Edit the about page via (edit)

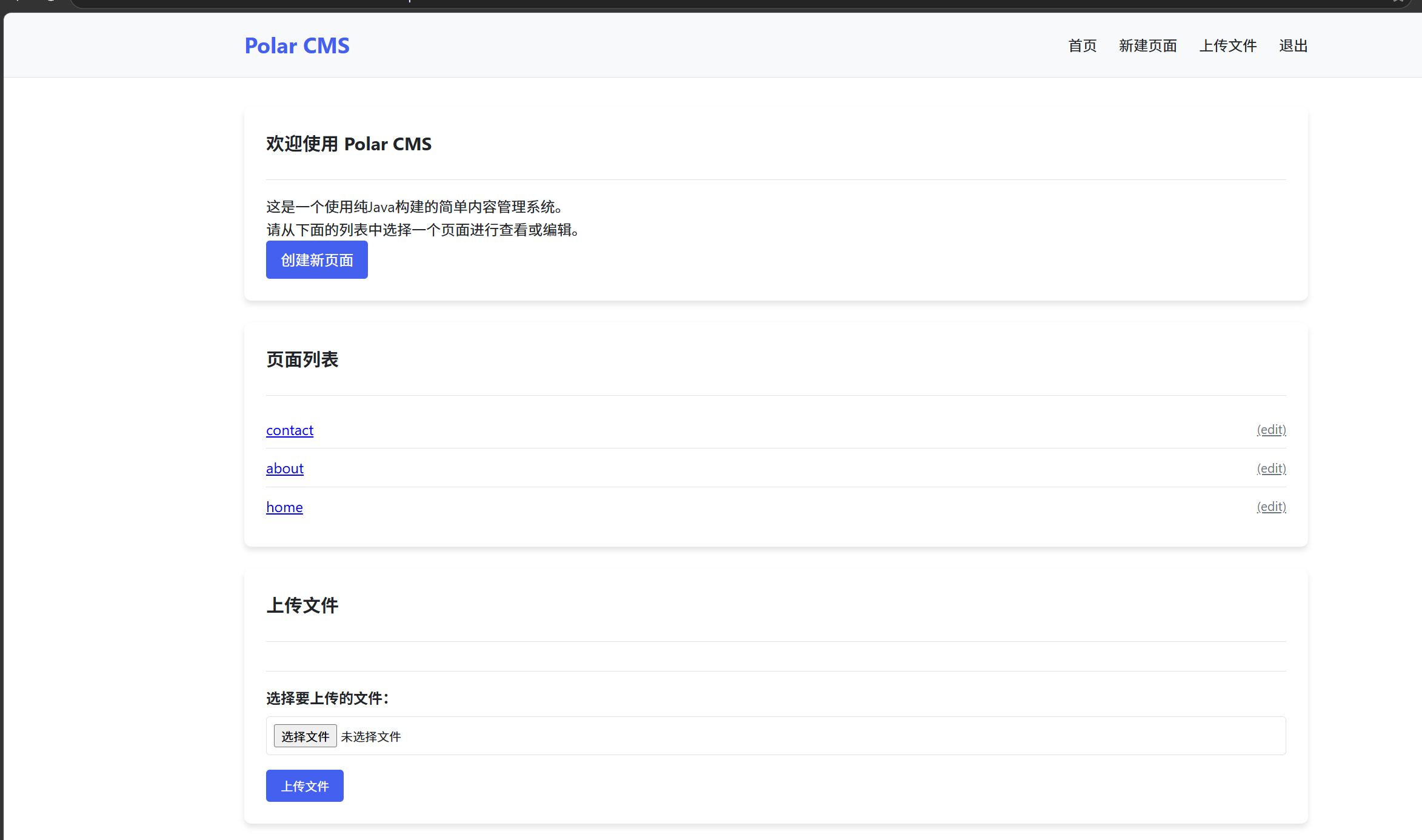[1271, 468]
